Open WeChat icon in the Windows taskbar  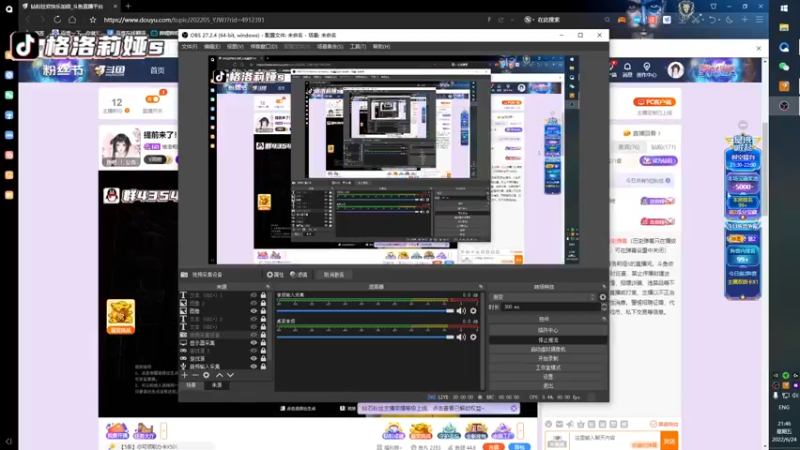coord(784,66)
